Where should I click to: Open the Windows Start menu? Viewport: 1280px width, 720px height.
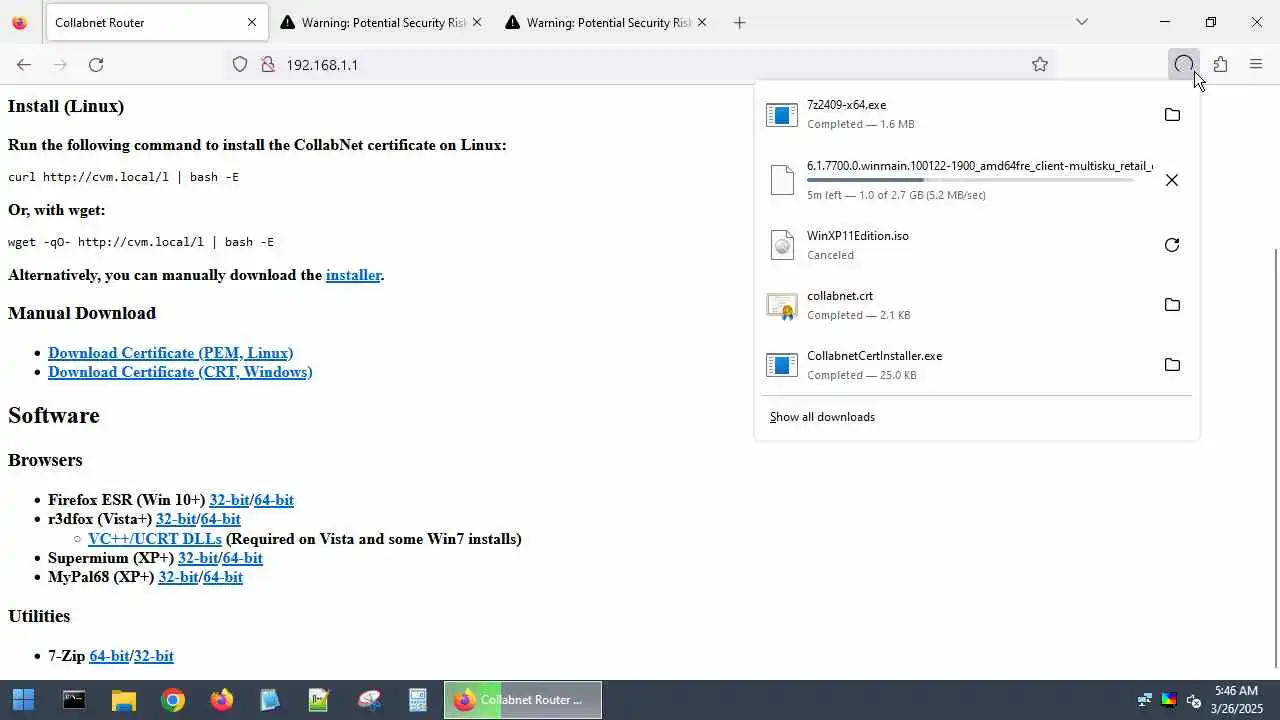tap(24, 700)
